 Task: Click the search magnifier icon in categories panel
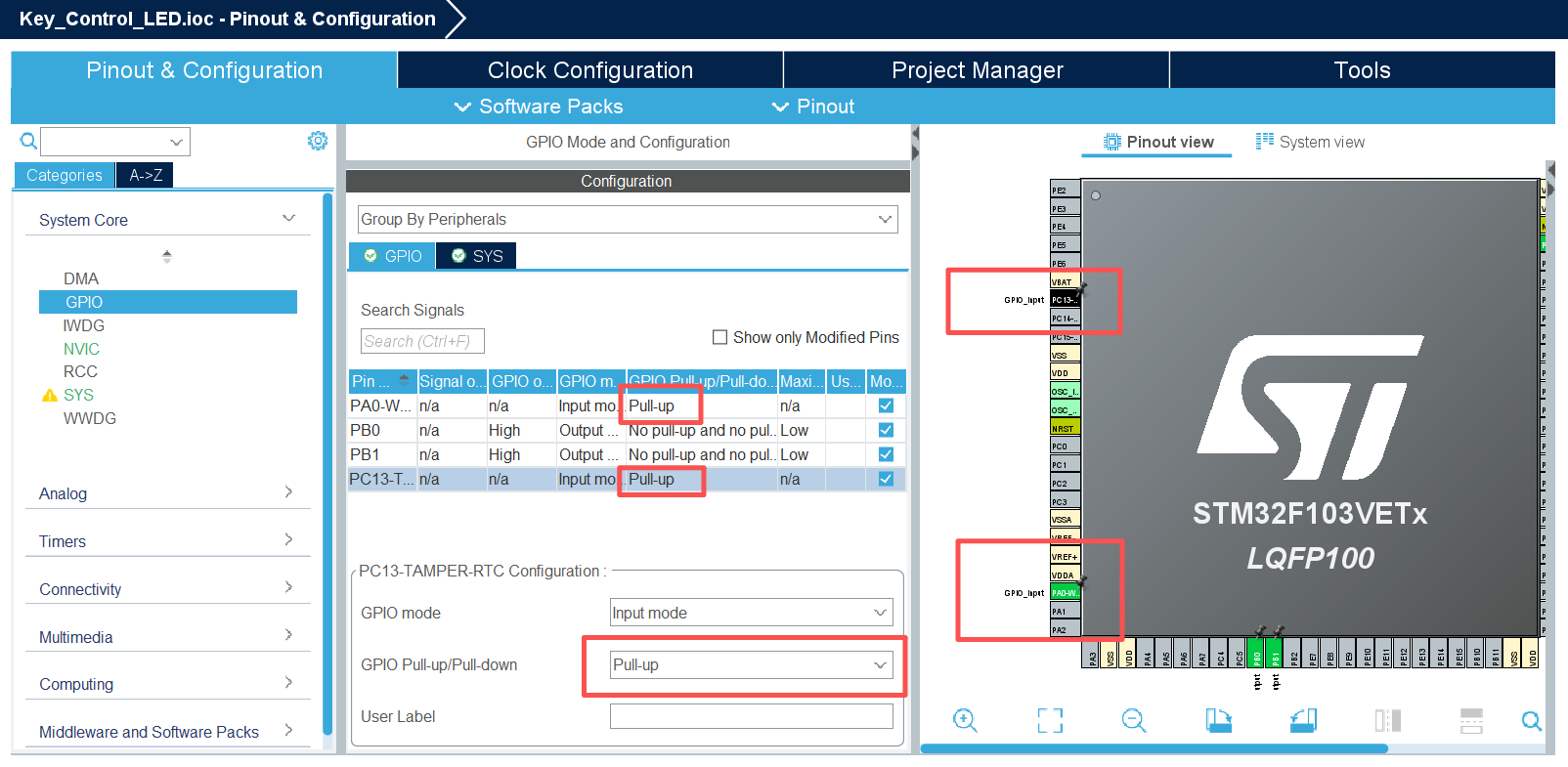coord(28,142)
